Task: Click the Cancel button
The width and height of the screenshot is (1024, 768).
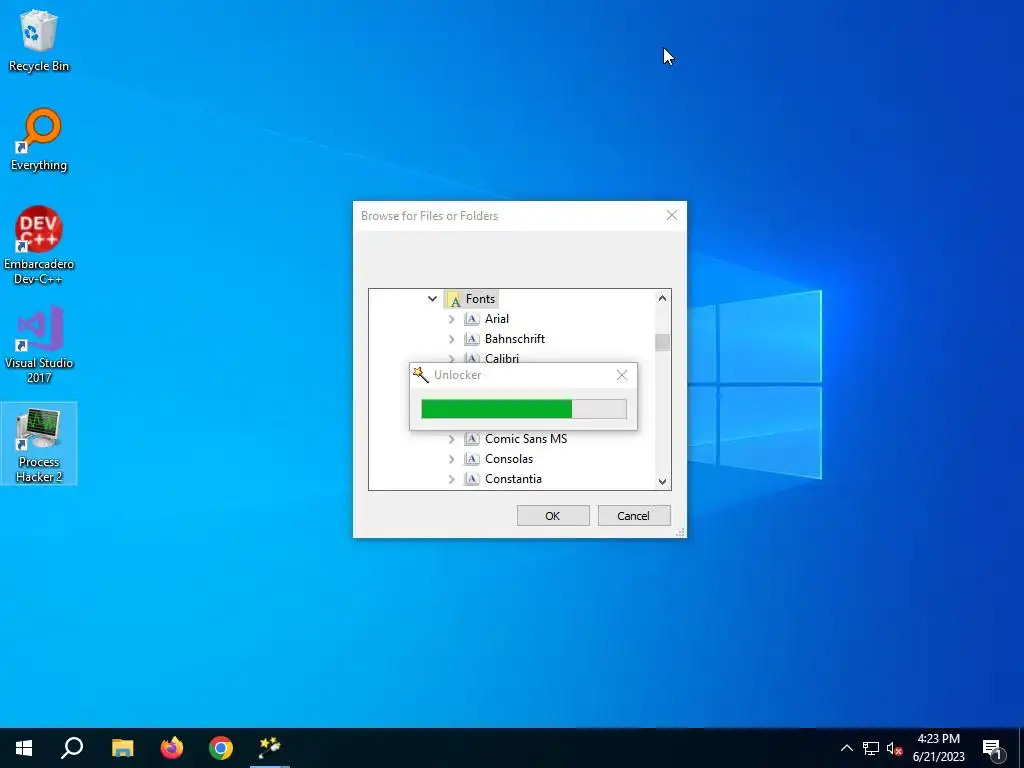Action: tap(633, 516)
